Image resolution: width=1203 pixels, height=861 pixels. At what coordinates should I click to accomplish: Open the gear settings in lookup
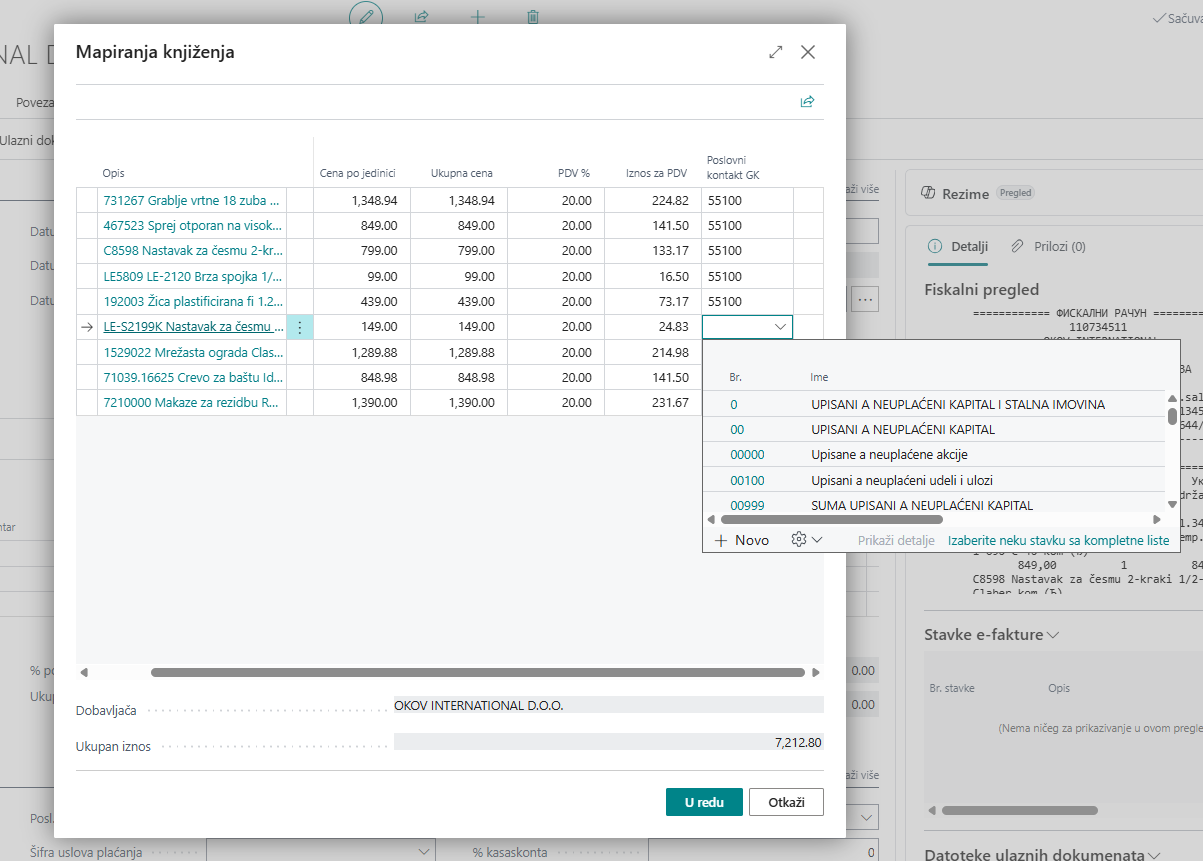(805, 540)
